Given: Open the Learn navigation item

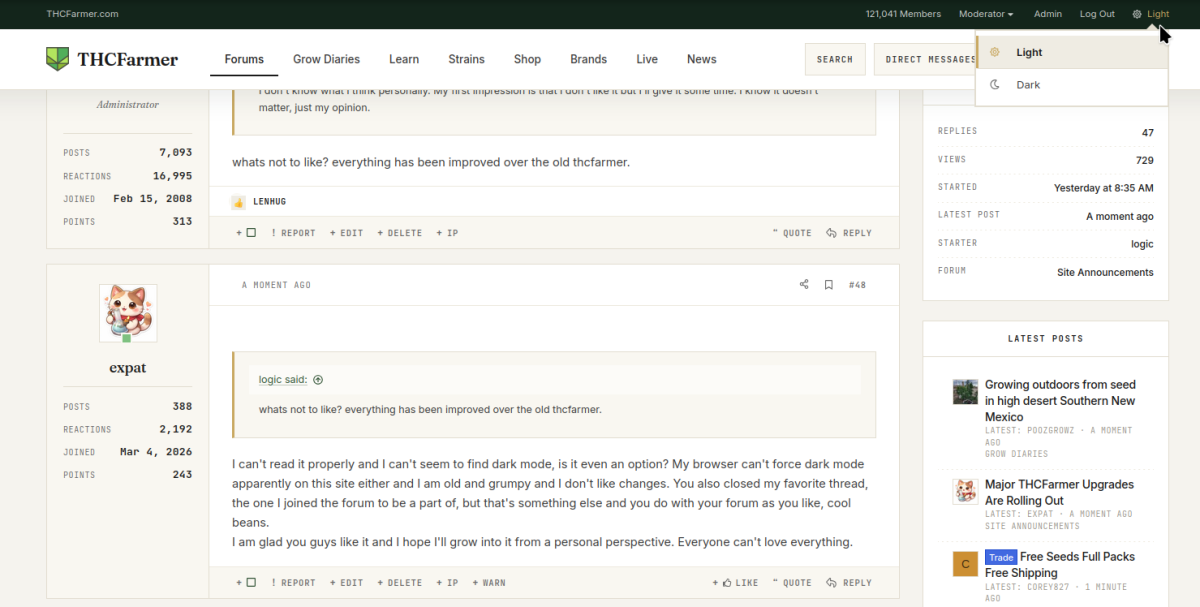Looking at the screenshot, I should [x=404, y=59].
